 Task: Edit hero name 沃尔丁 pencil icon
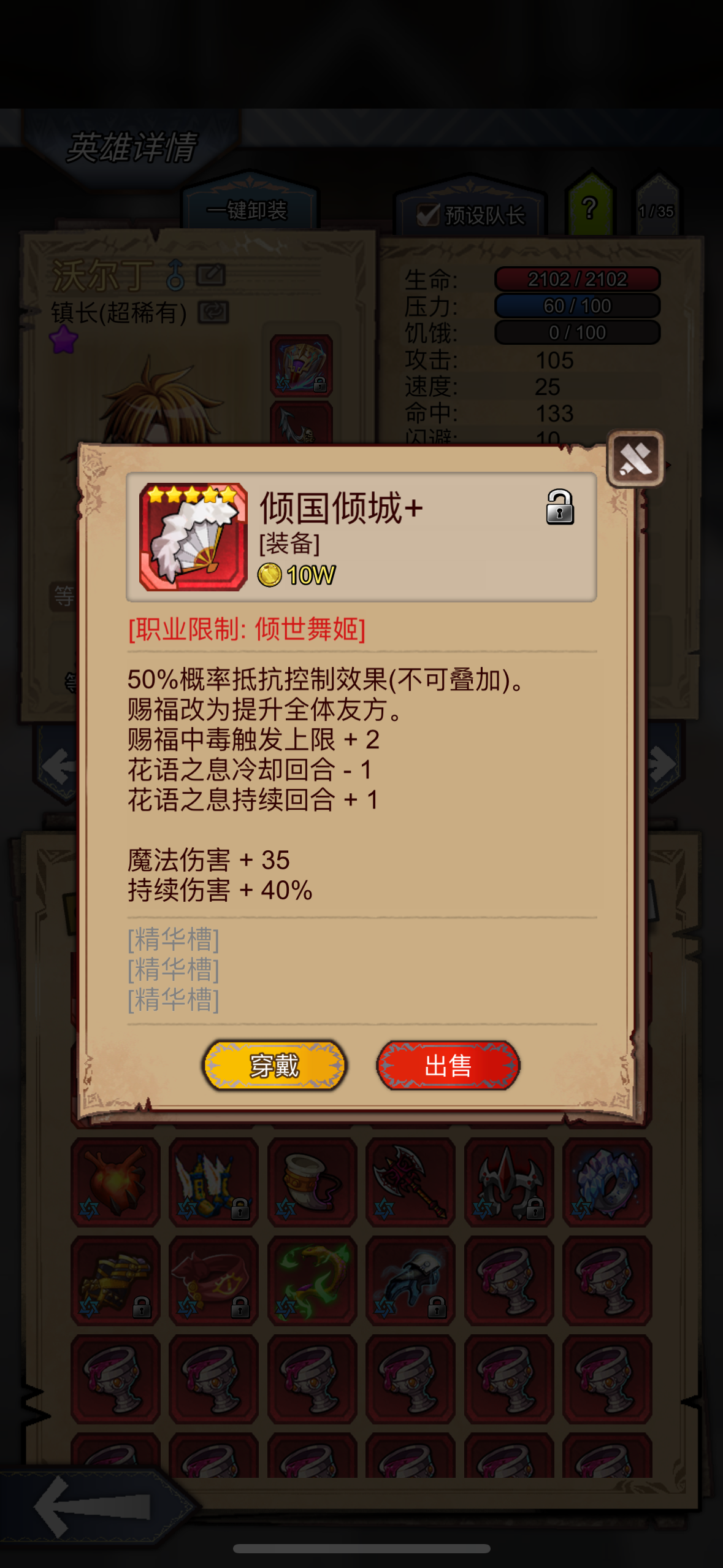pyautogui.click(x=211, y=275)
